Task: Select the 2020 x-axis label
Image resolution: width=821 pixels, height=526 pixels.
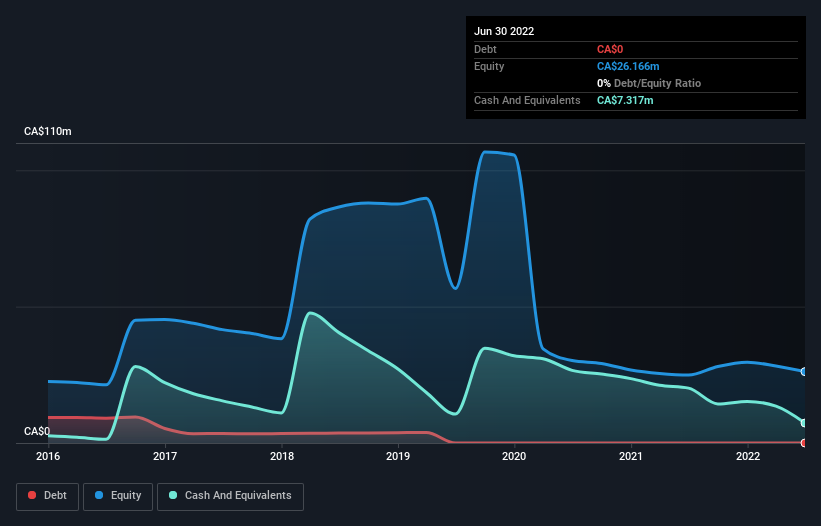Action: click(514, 456)
